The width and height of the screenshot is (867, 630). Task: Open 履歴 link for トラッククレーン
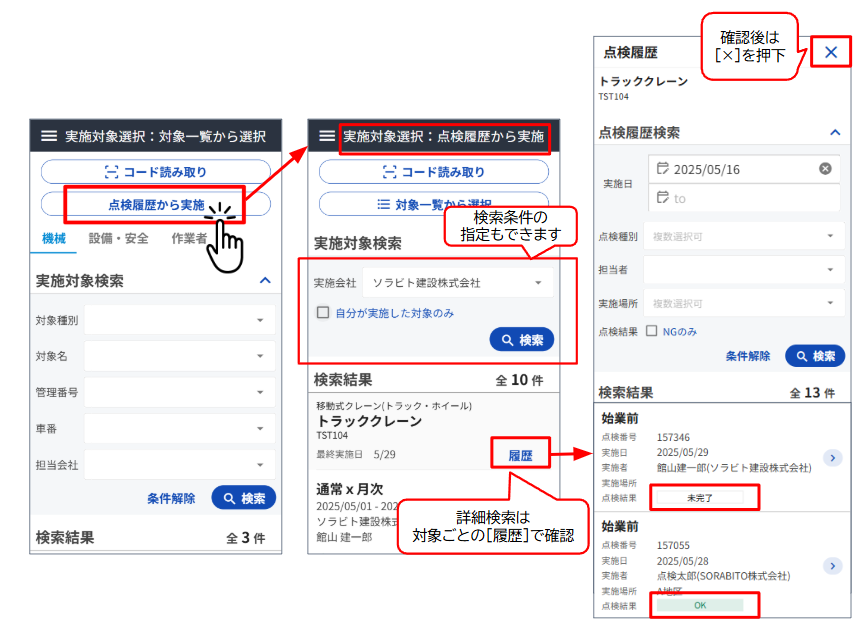click(520, 455)
